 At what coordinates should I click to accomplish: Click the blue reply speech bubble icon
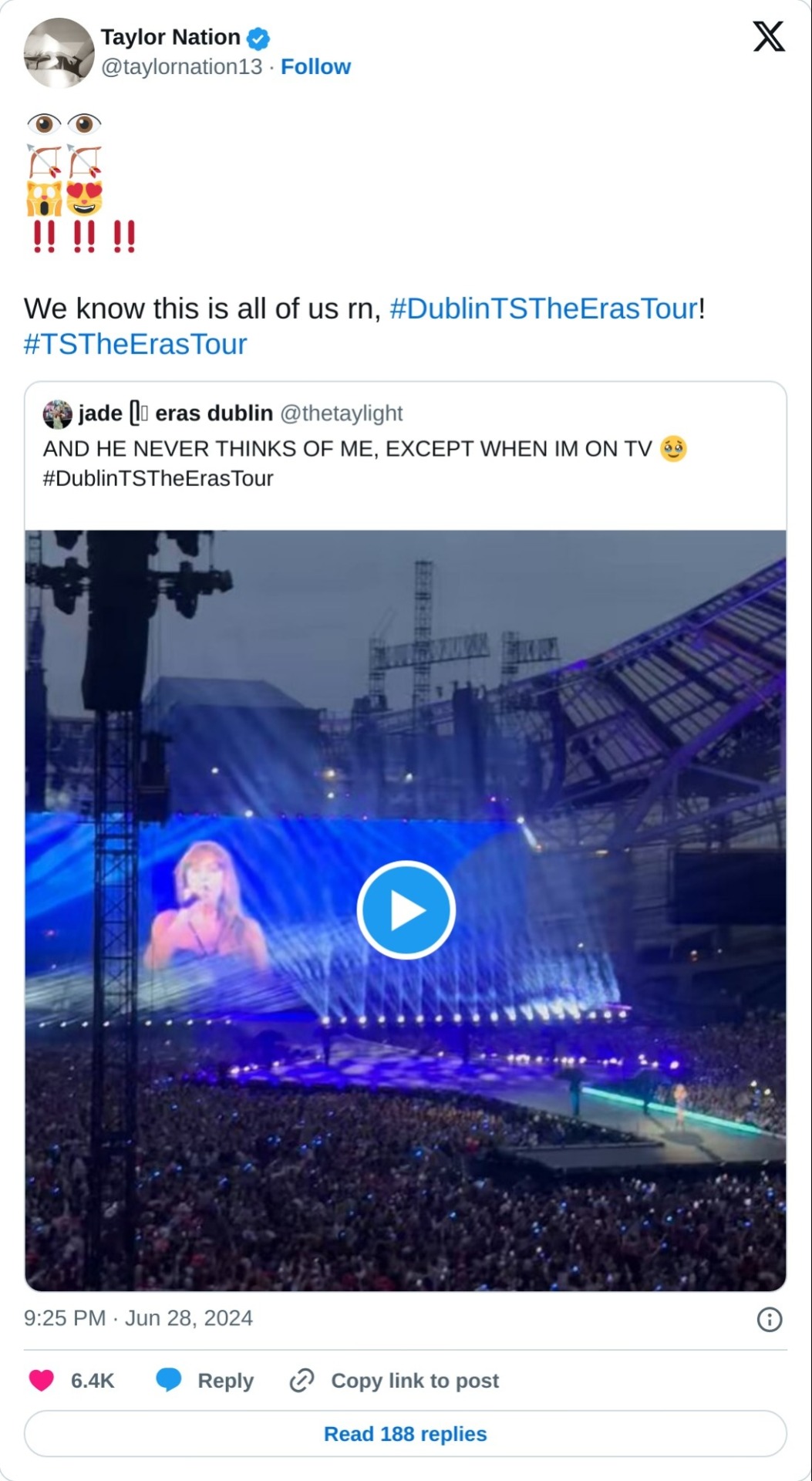168,1380
